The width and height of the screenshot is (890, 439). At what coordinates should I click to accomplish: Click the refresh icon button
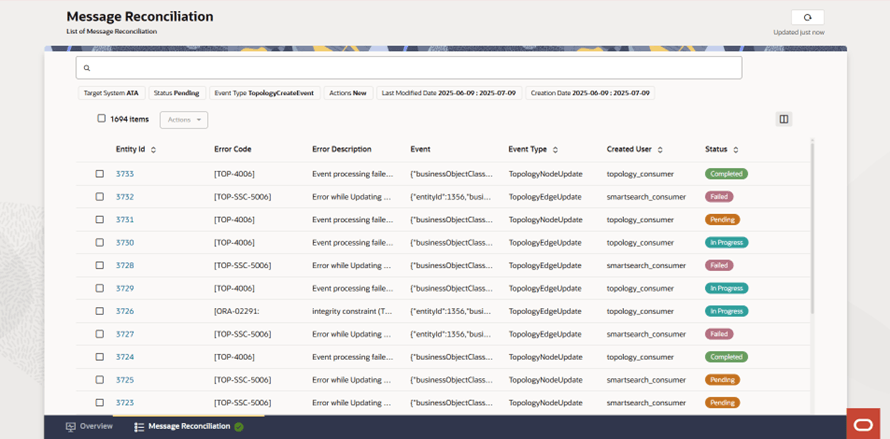click(x=807, y=17)
